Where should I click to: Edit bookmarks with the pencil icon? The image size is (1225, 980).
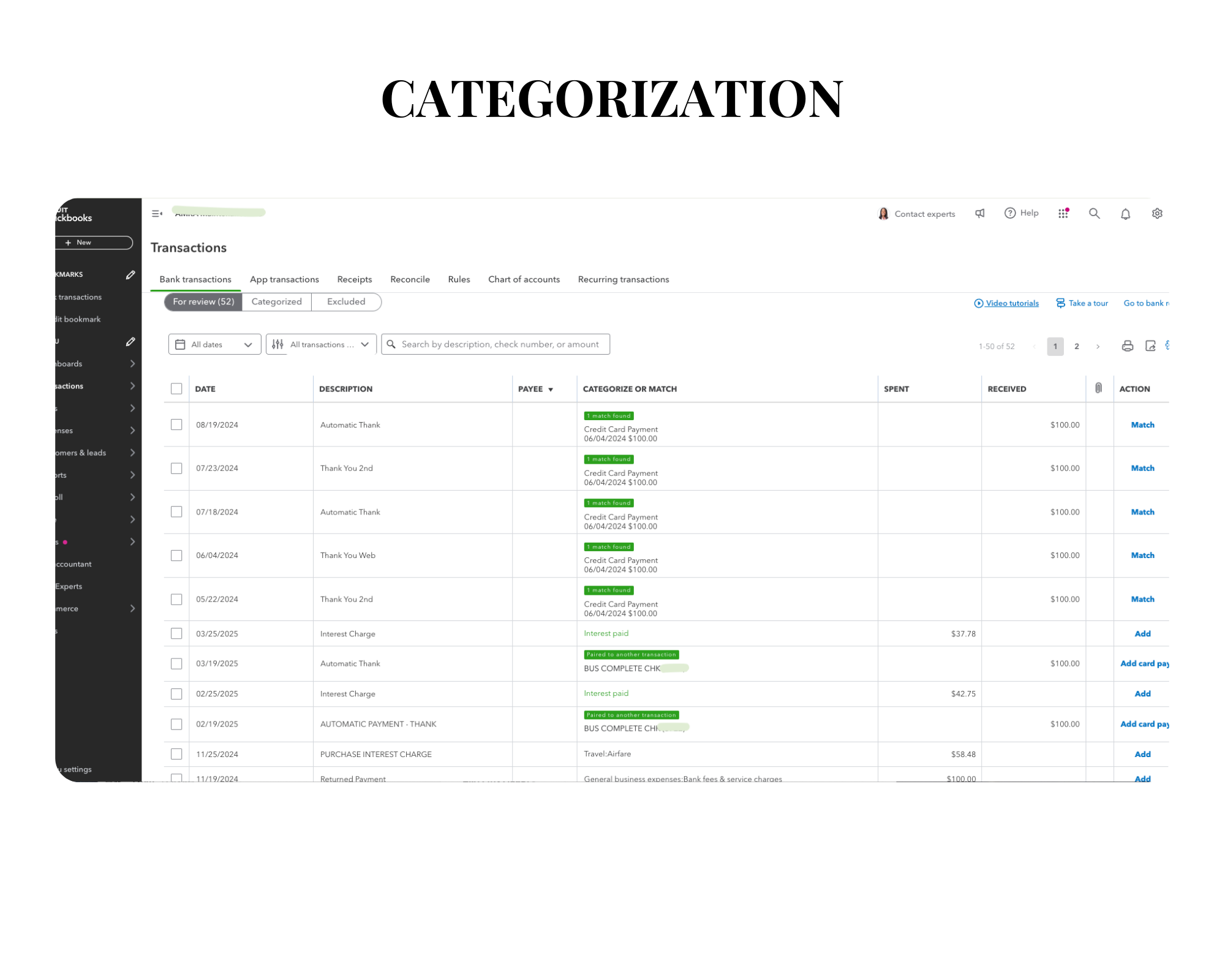click(x=130, y=275)
